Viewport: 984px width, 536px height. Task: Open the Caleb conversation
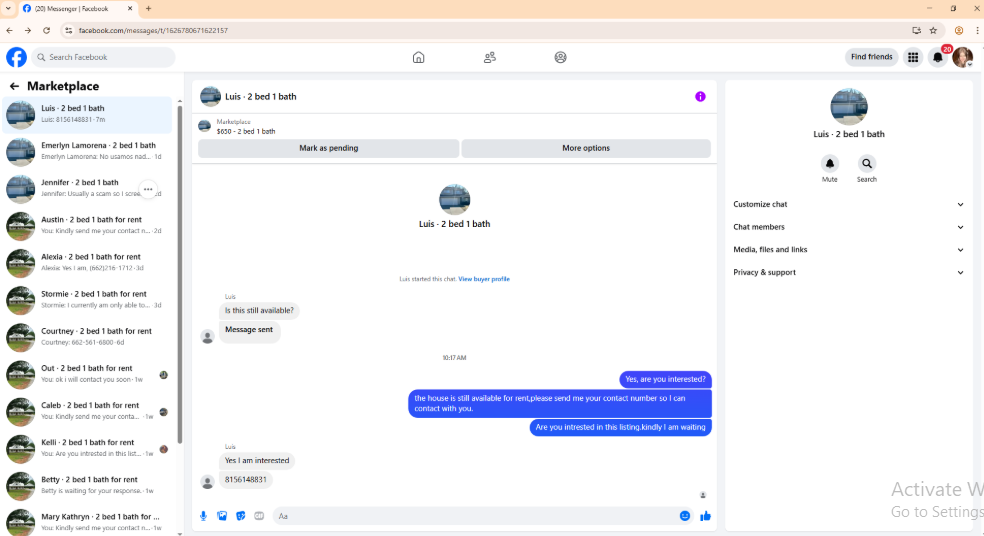[x=87, y=410]
